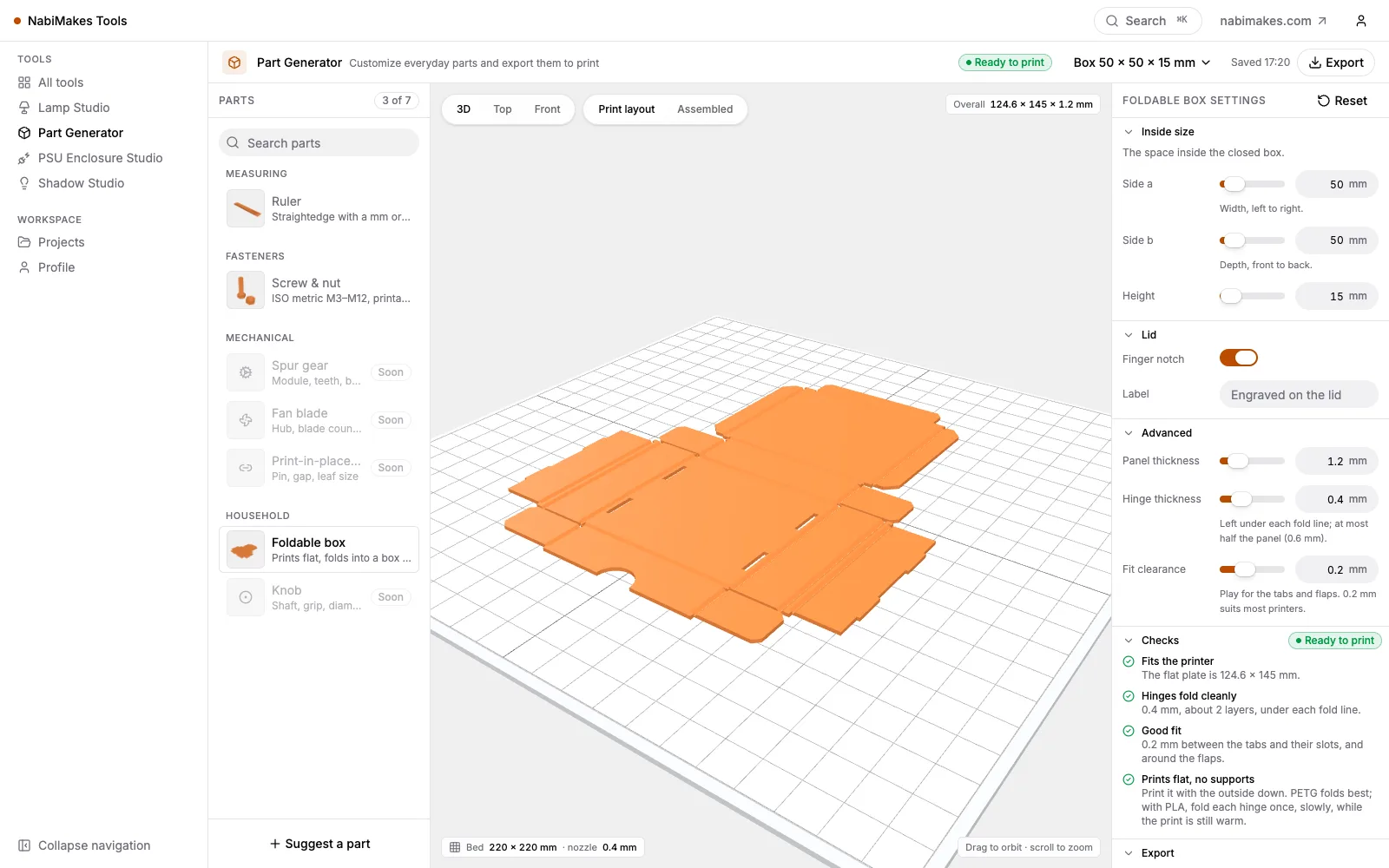Click the Hinges fold cleanly check icon
1389x868 pixels.
[1129, 696]
